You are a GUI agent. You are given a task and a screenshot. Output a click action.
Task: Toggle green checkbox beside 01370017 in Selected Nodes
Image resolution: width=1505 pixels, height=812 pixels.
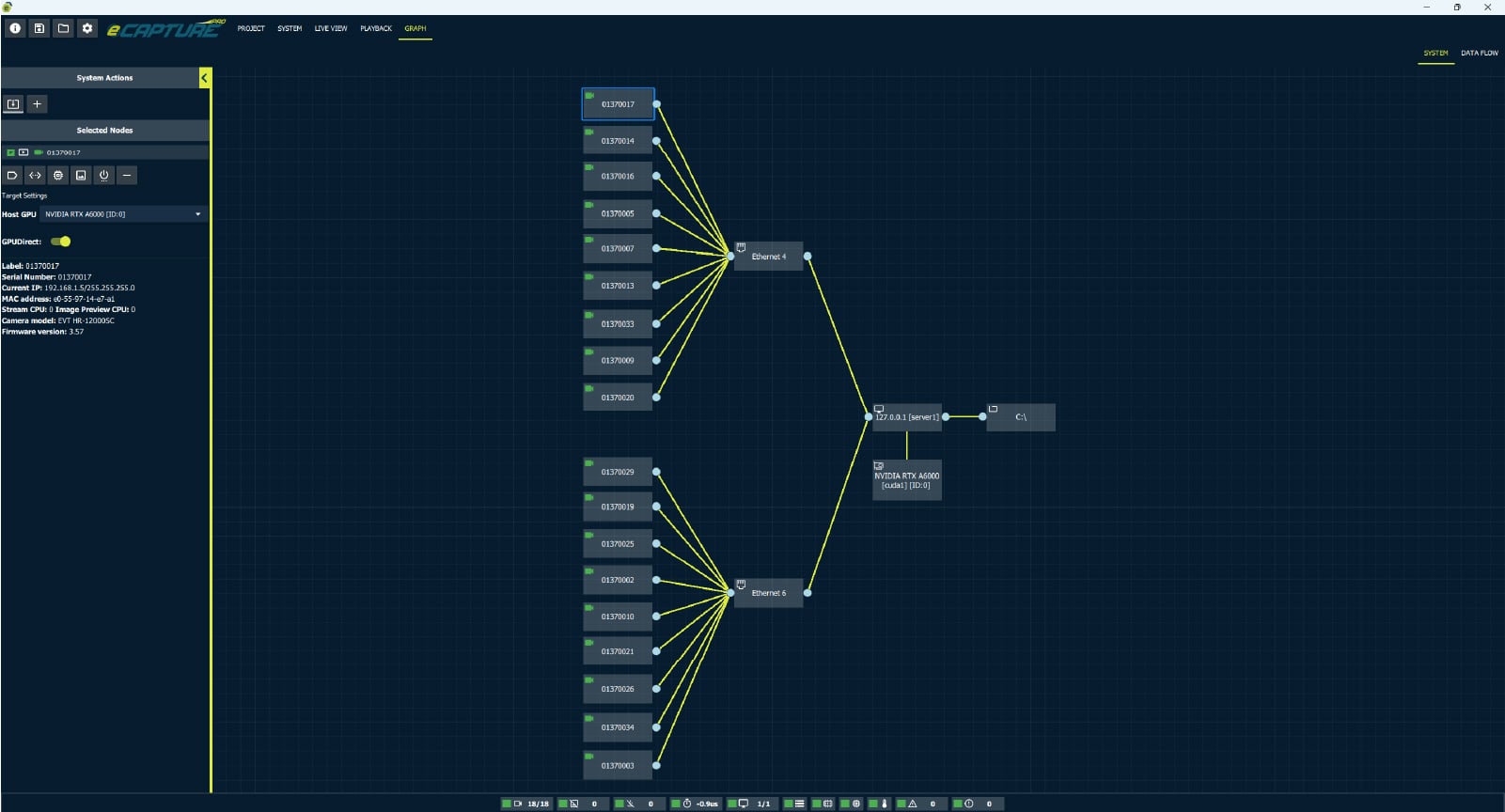coord(10,152)
